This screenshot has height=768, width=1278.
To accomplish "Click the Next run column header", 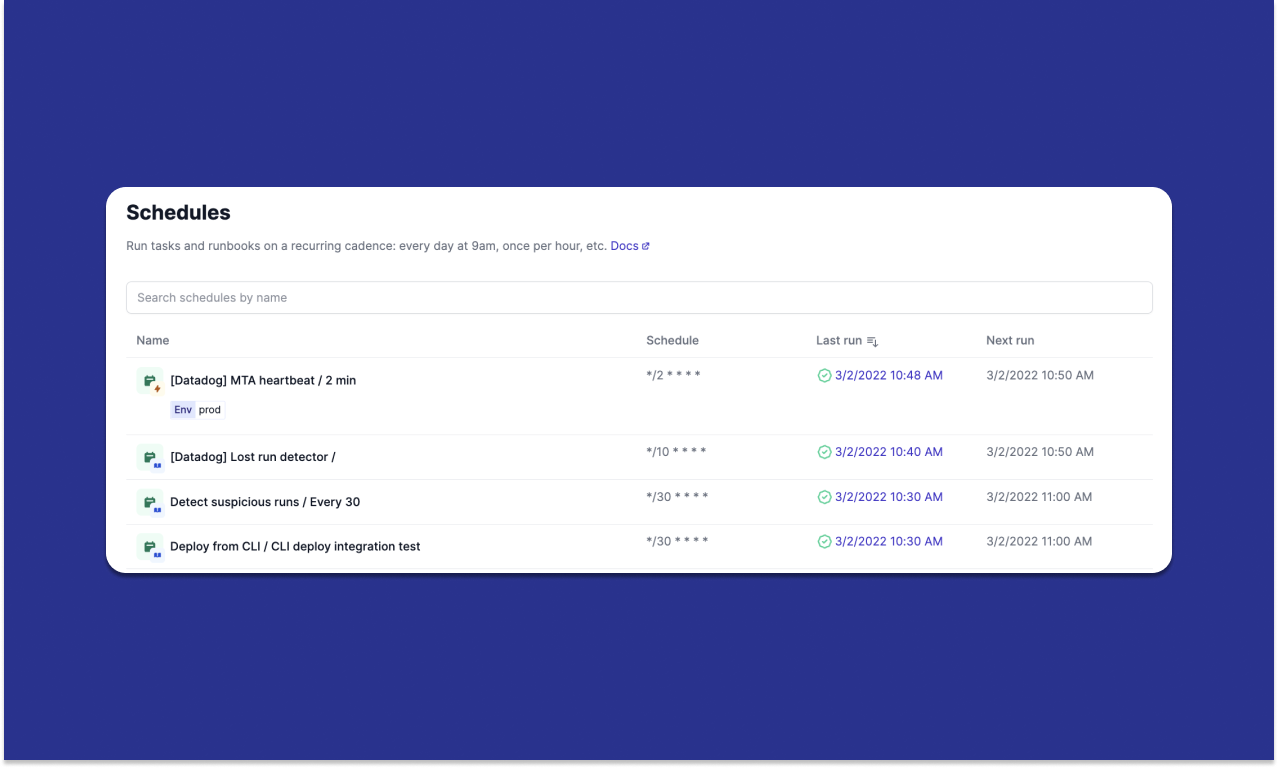I will point(1010,340).
